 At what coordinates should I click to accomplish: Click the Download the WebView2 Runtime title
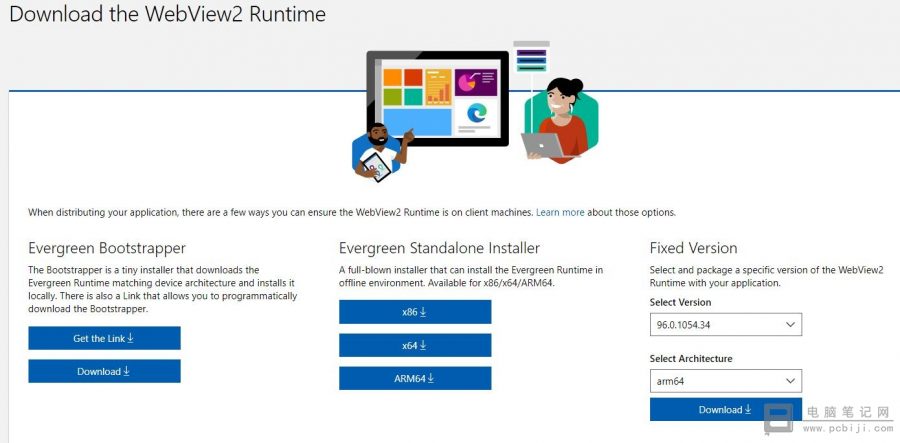(x=168, y=14)
